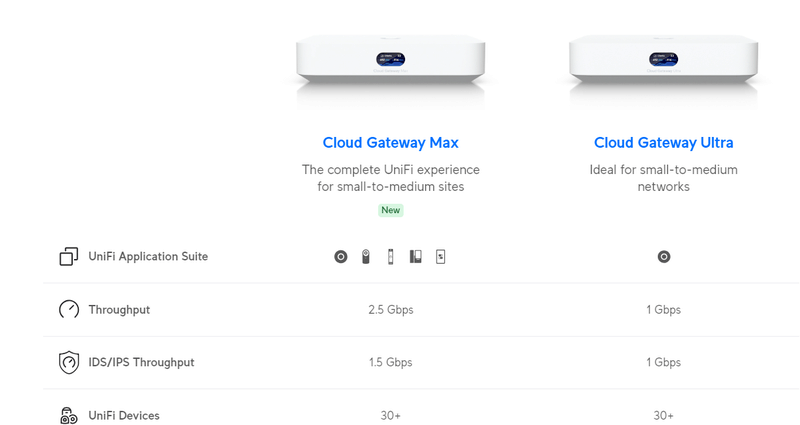Image resolution: width=800 pixels, height=425 pixels.
Task: Click the Throughput gauge icon
Action: [x=69, y=309]
